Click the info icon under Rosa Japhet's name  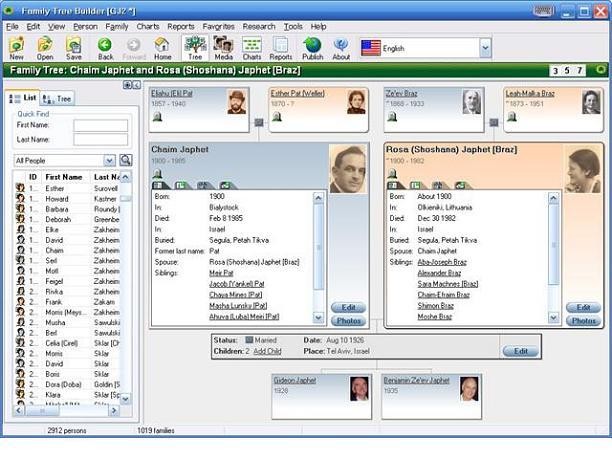coord(392,173)
